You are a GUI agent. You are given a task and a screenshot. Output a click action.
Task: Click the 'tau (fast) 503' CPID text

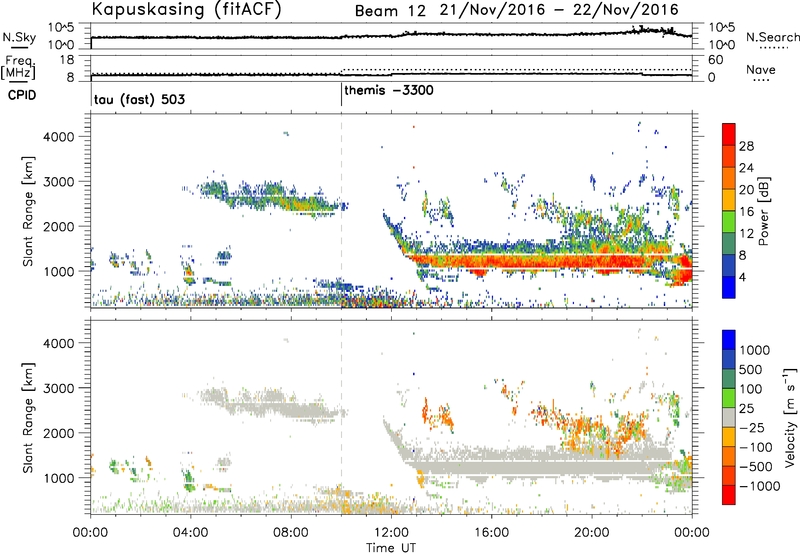click(139, 99)
